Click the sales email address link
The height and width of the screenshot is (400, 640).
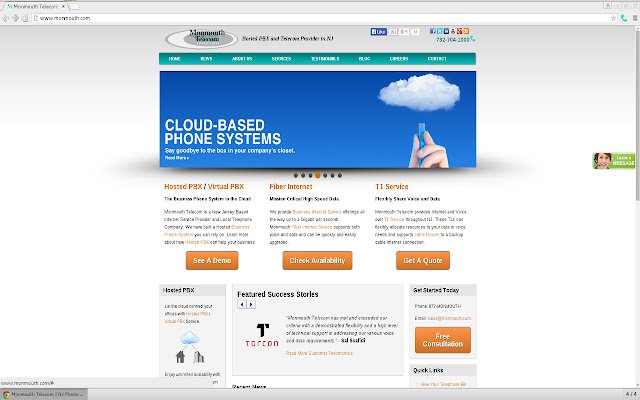click(449, 318)
